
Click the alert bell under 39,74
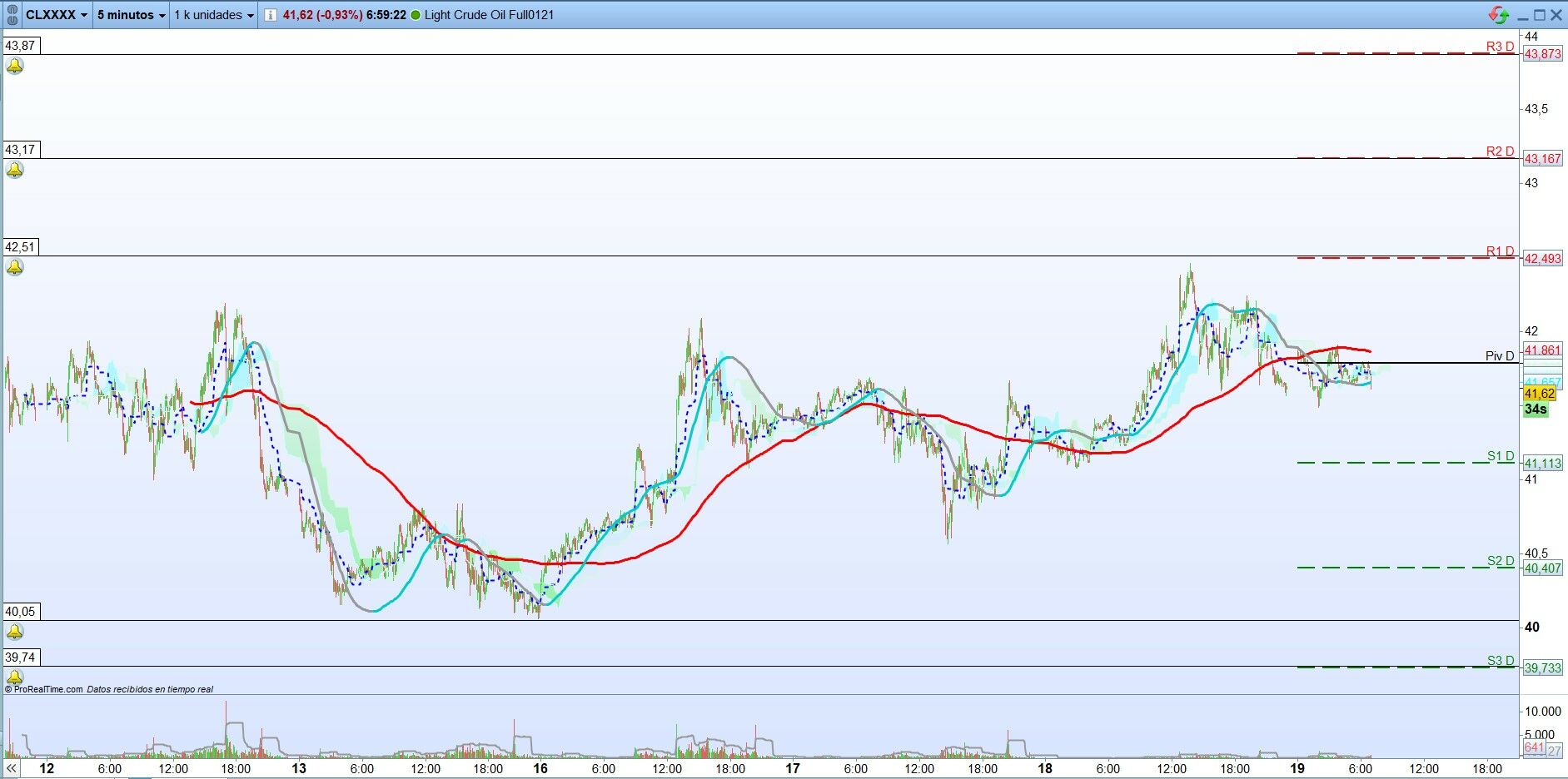[x=14, y=677]
